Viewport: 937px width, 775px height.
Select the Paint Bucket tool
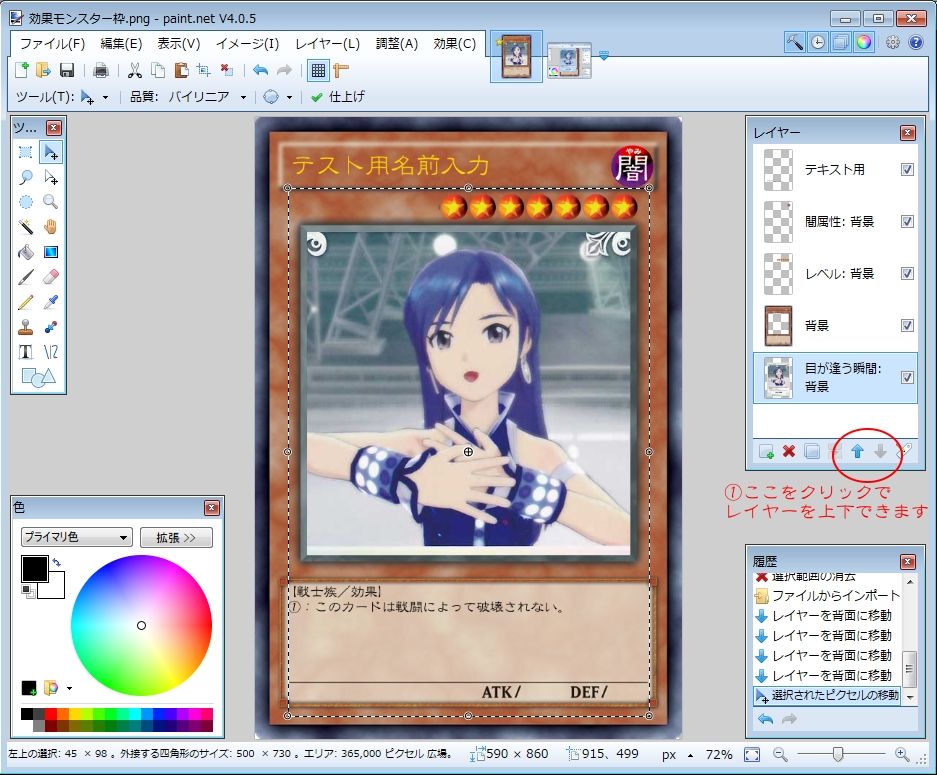click(26, 252)
